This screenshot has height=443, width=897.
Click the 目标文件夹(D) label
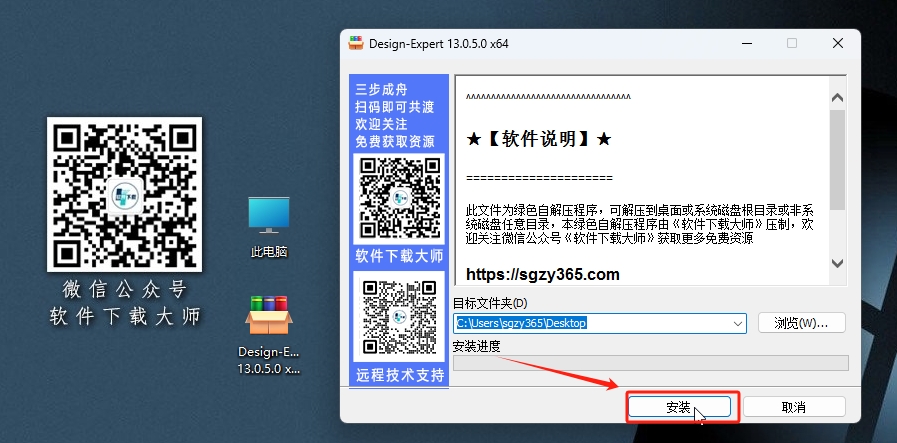point(490,303)
